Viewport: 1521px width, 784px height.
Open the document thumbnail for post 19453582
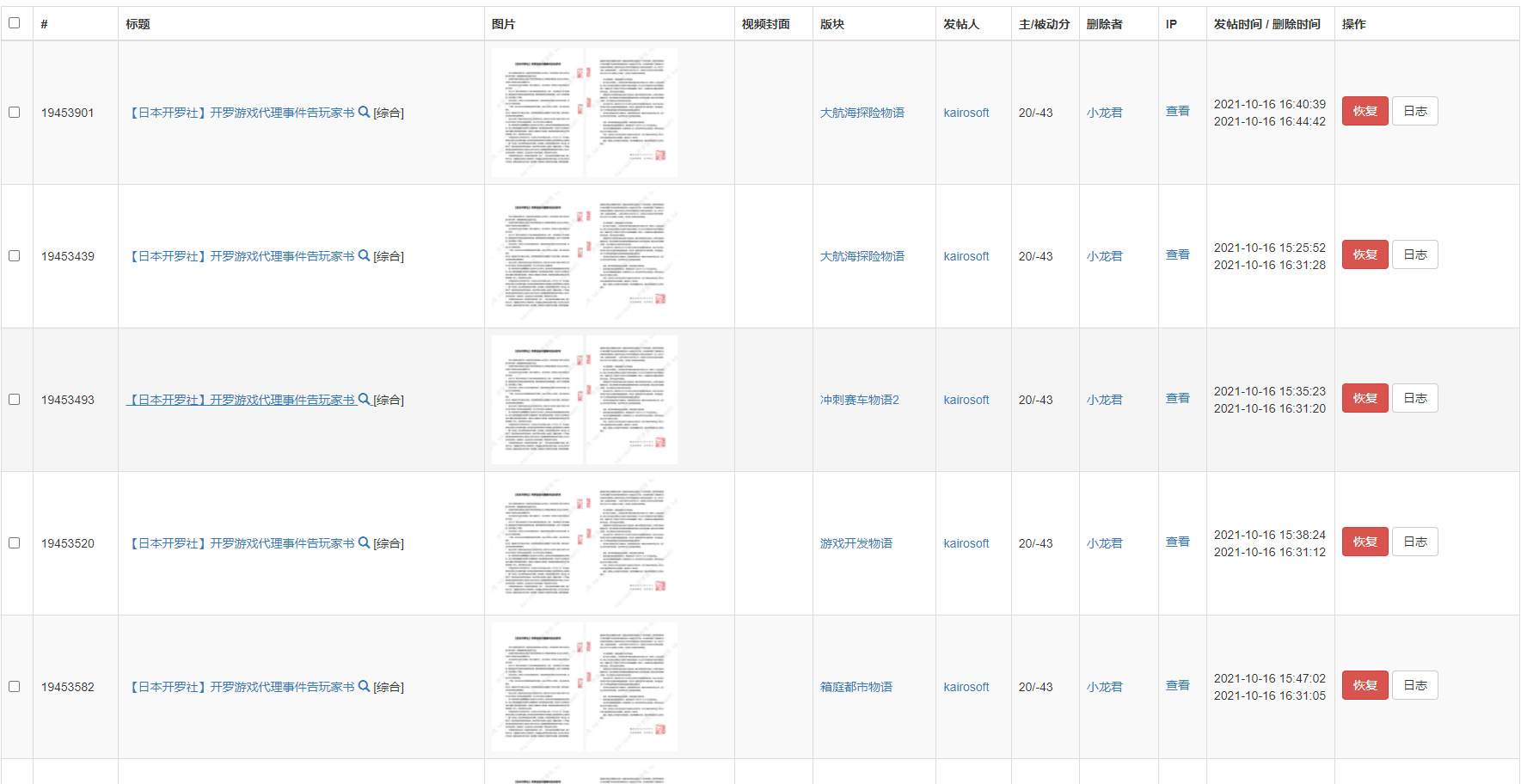coord(585,687)
